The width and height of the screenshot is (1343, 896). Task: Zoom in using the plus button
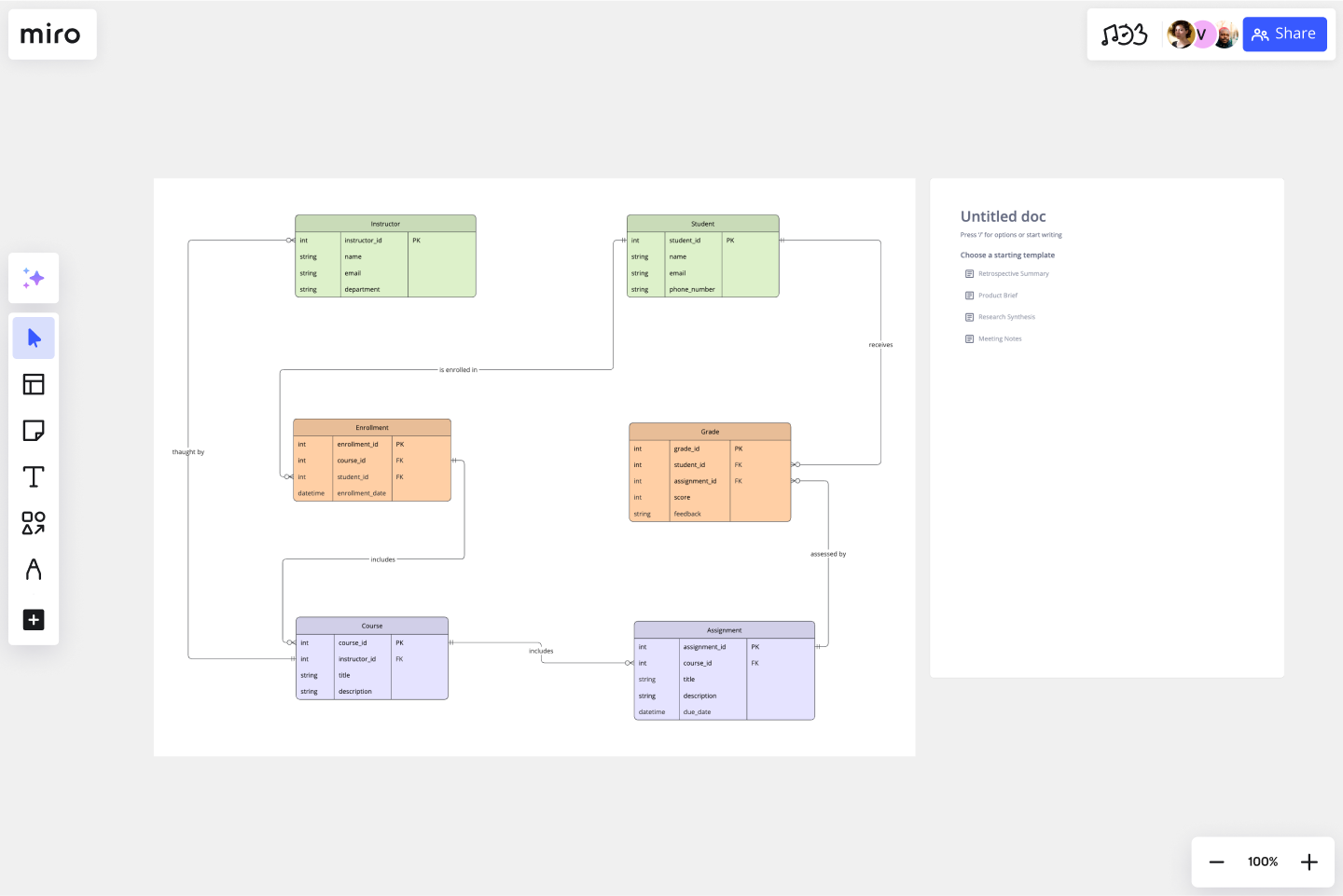pyautogui.click(x=1308, y=862)
